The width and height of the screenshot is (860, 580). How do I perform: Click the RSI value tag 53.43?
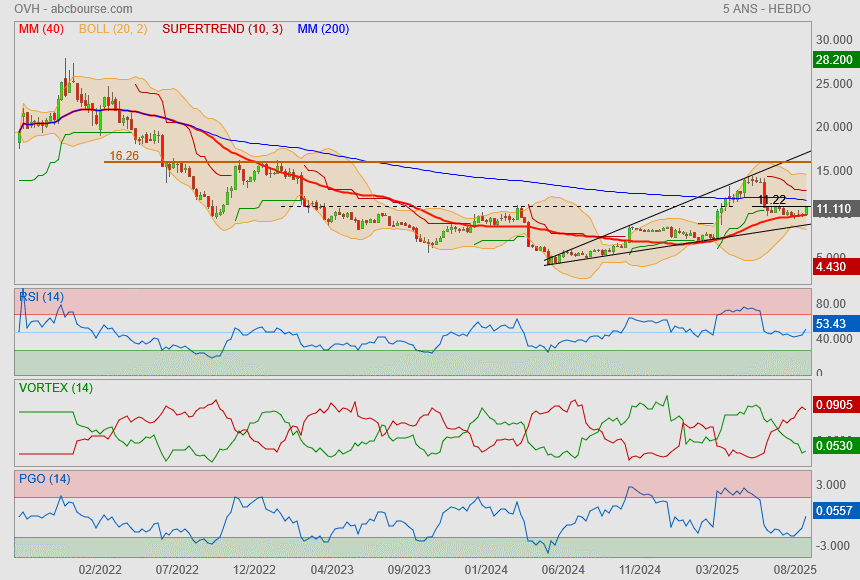coord(832,324)
